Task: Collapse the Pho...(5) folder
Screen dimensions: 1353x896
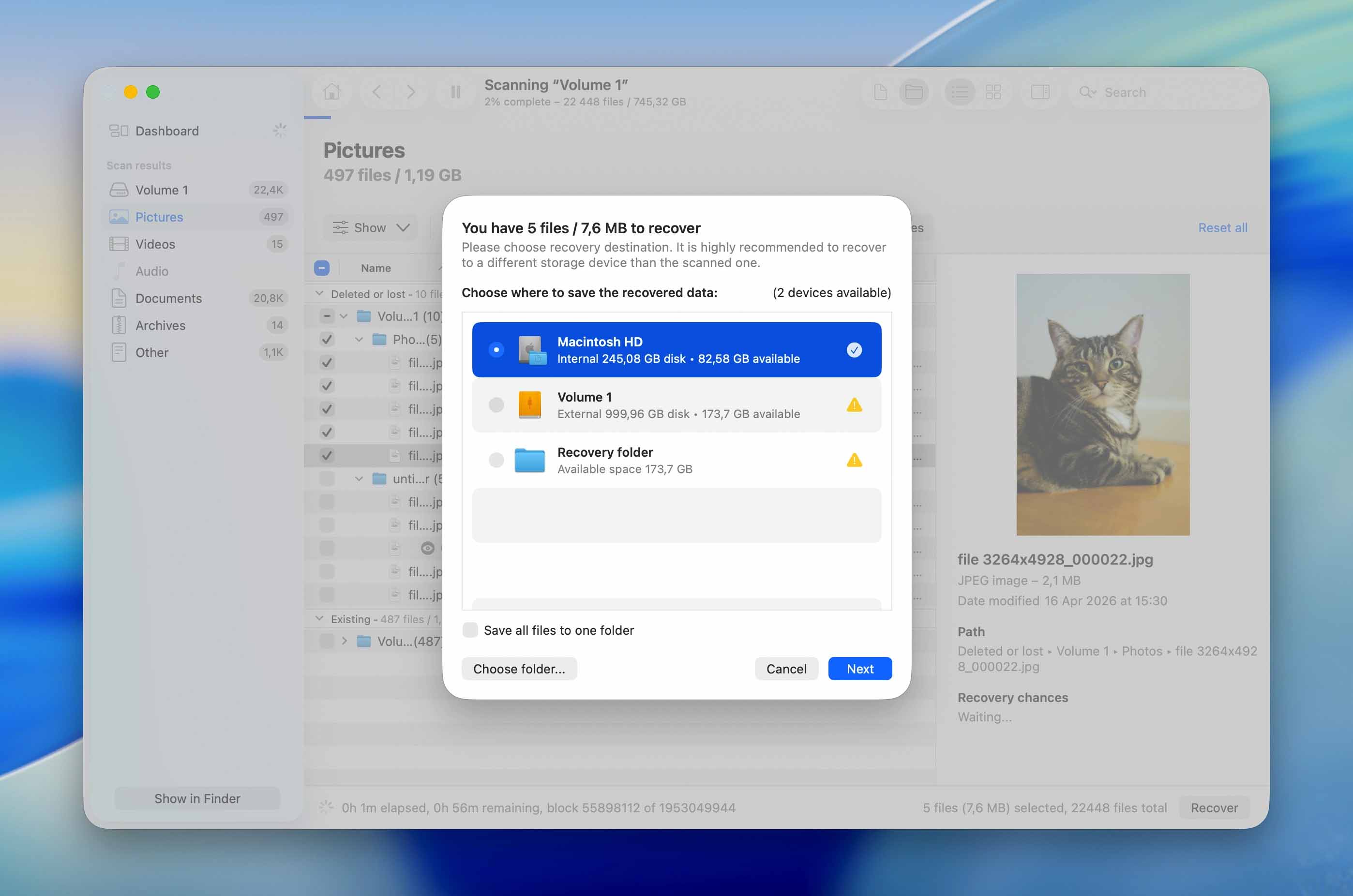Action: [359, 340]
